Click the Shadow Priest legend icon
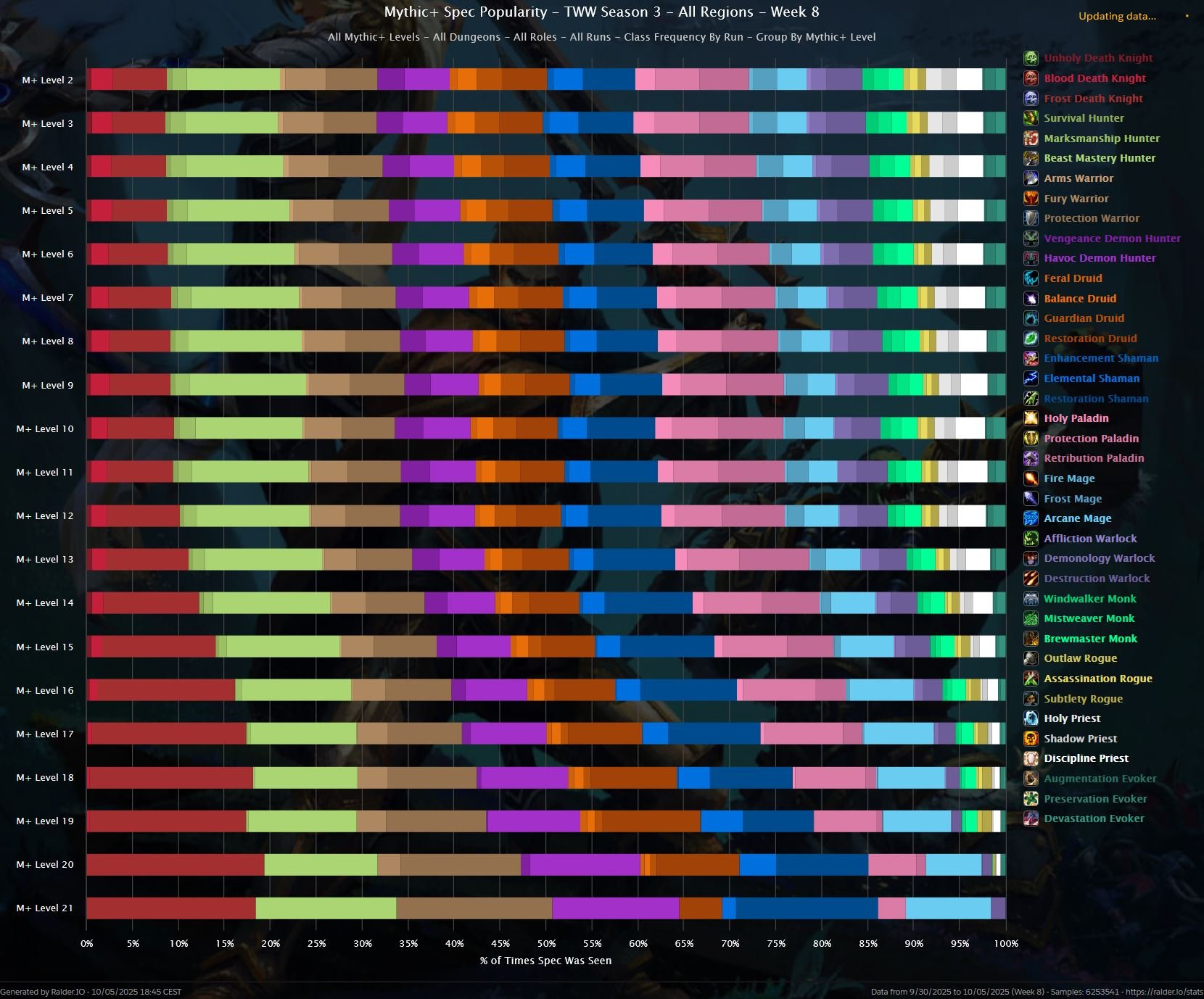Viewport: 1204px width, 999px height. 1031,739
